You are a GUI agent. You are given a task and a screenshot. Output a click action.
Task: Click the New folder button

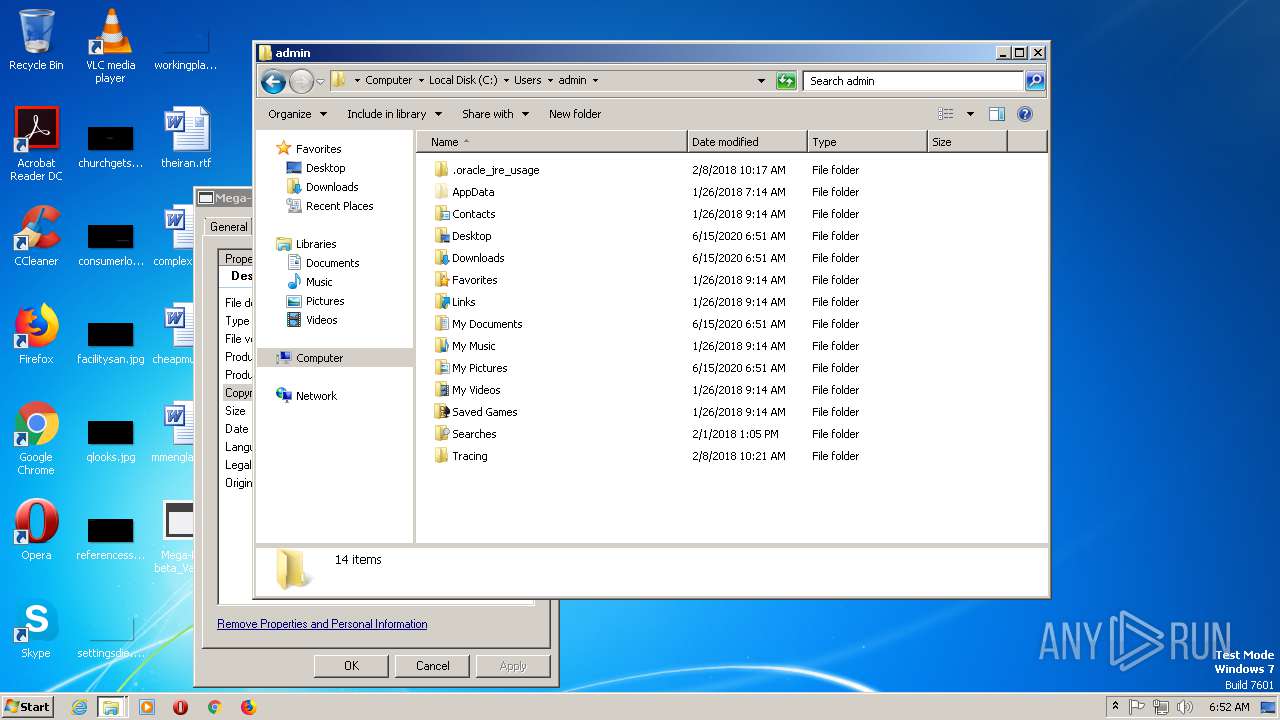pyautogui.click(x=575, y=114)
